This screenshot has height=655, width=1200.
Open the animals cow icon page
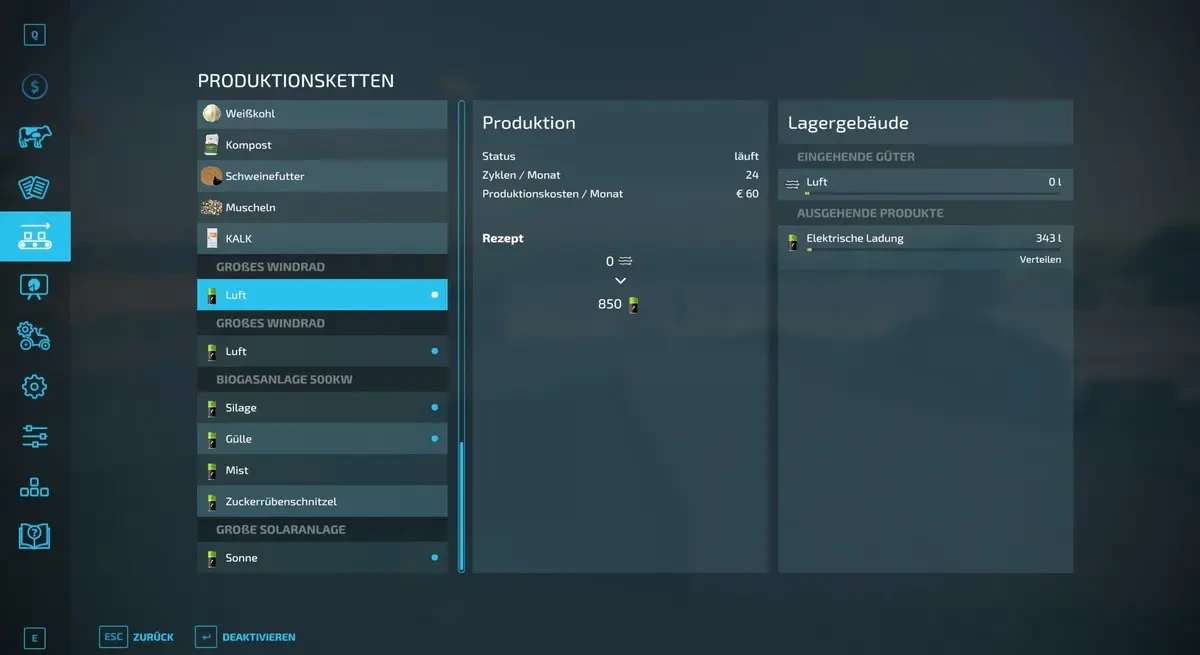tap(35, 137)
